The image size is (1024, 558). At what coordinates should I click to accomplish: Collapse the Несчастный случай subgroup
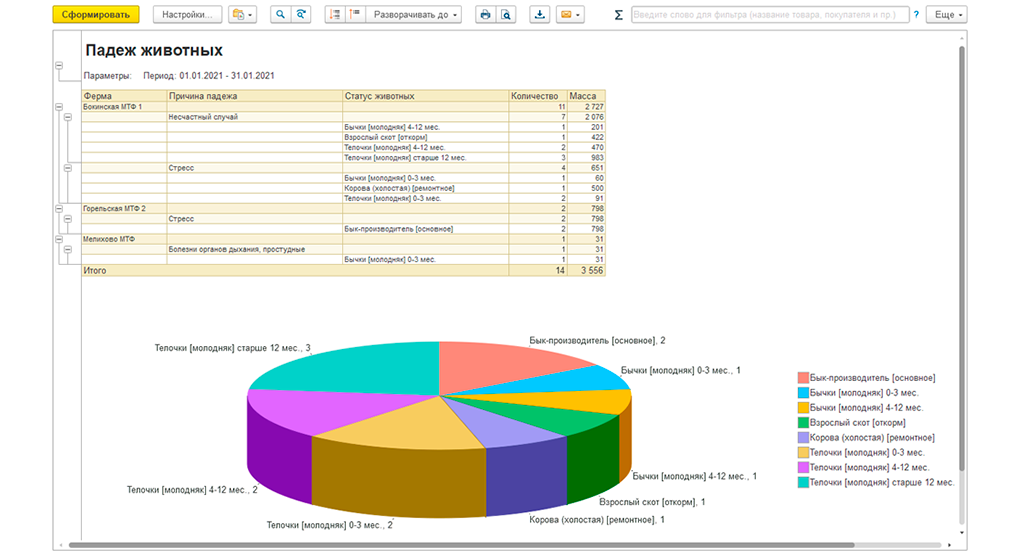(x=68, y=117)
